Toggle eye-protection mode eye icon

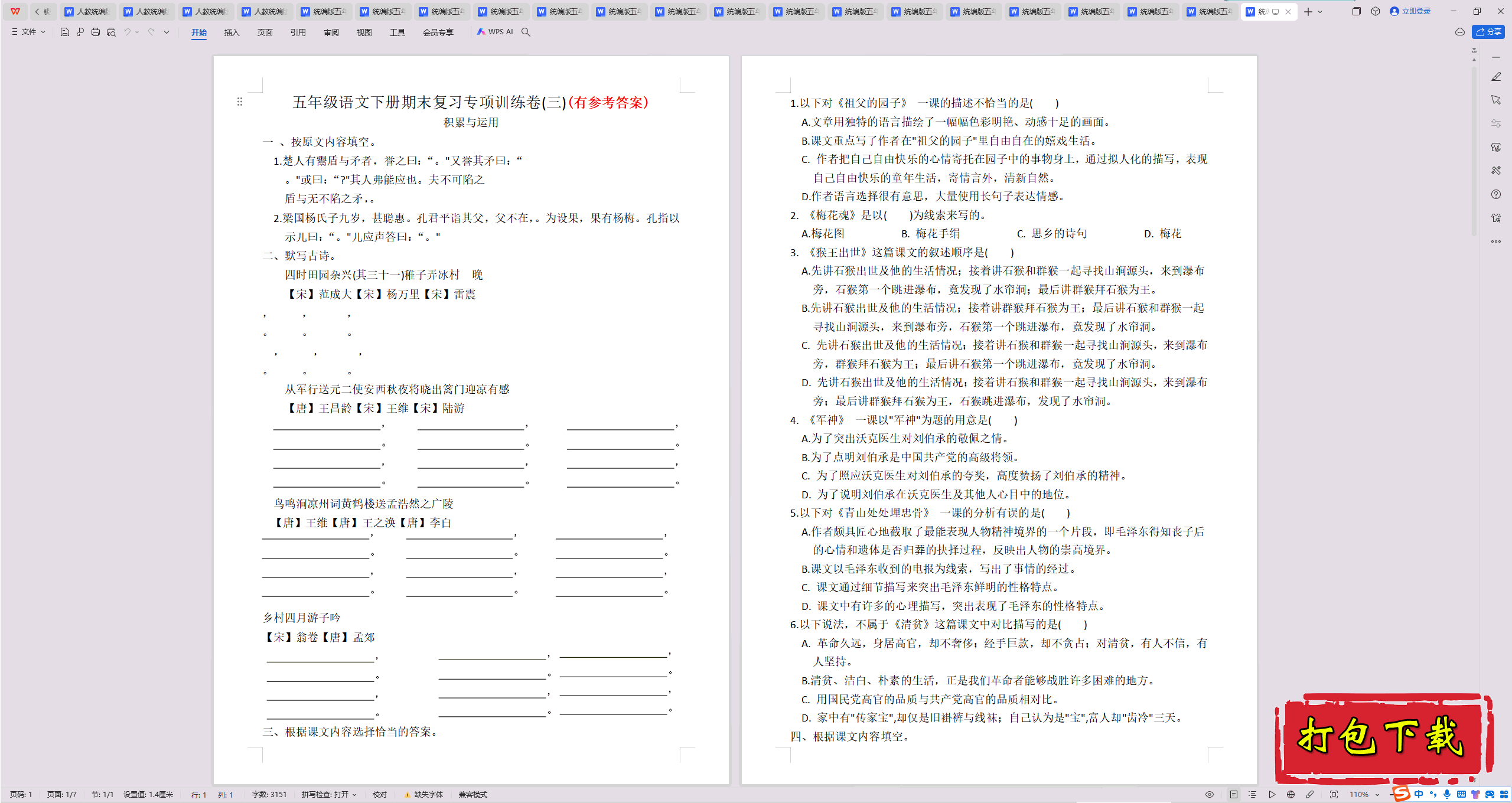[x=1210, y=795]
